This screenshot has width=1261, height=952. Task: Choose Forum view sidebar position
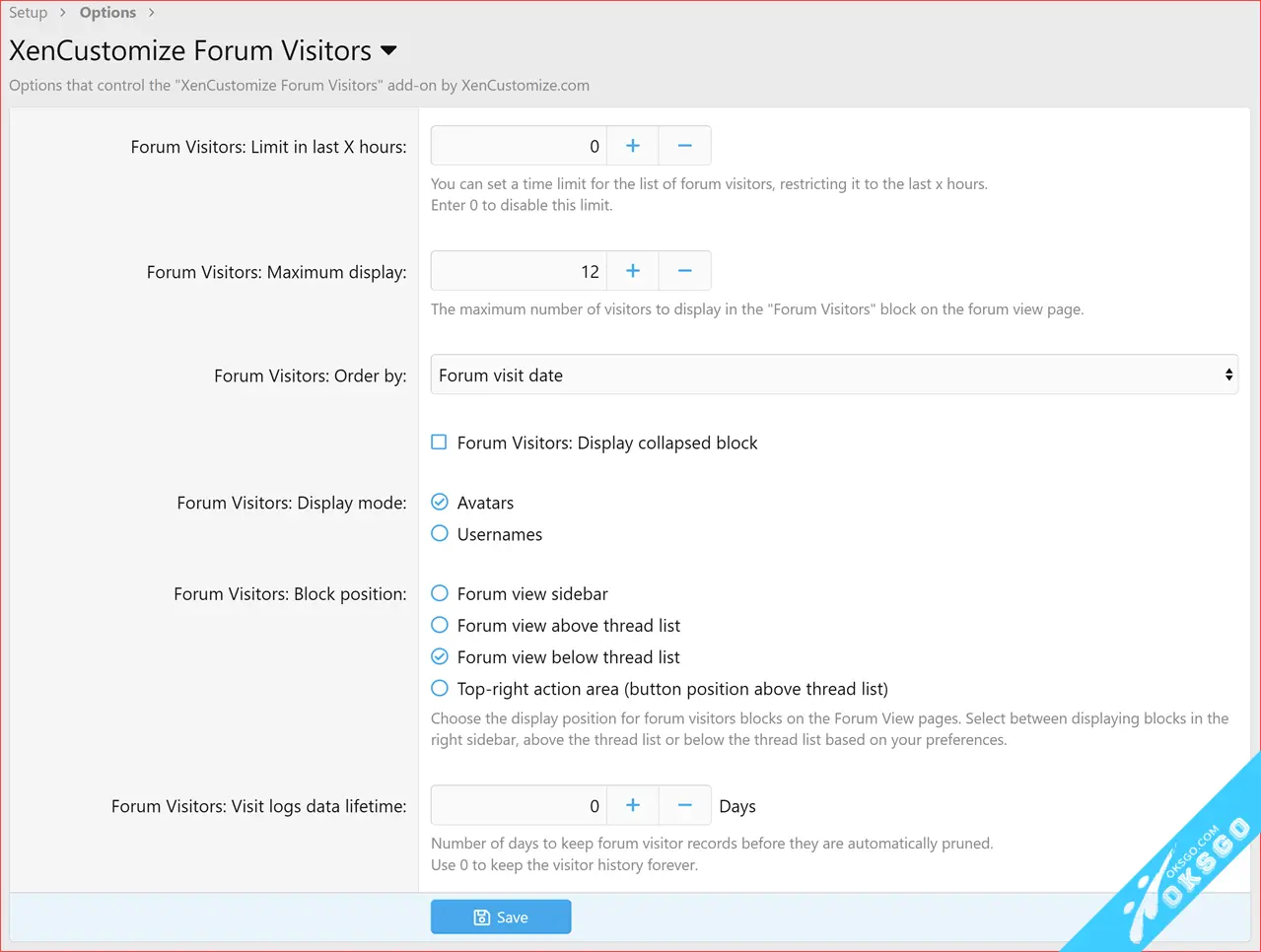440,593
